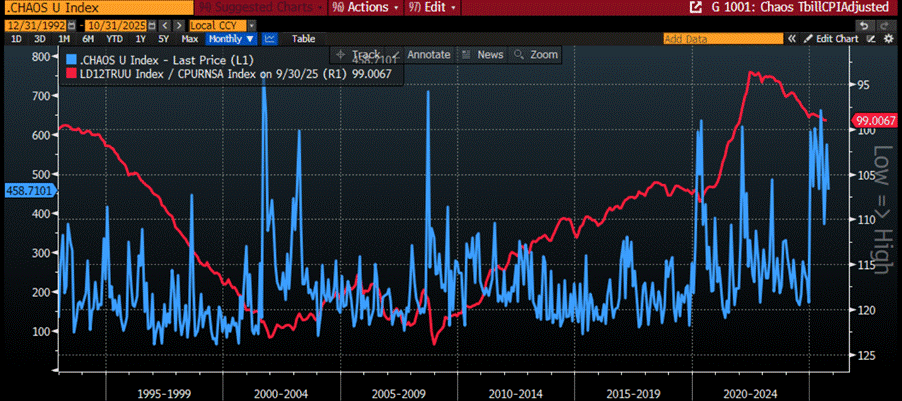Viewport: 902px width, 401px height.
Task: Click the 1995-1999 time axis label
Action: (165, 394)
